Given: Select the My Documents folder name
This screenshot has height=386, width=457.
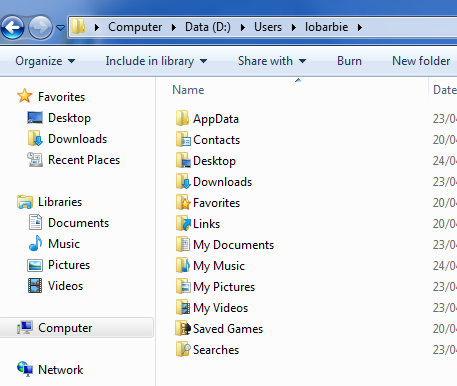Looking at the screenshot, I should coord(233,245).
